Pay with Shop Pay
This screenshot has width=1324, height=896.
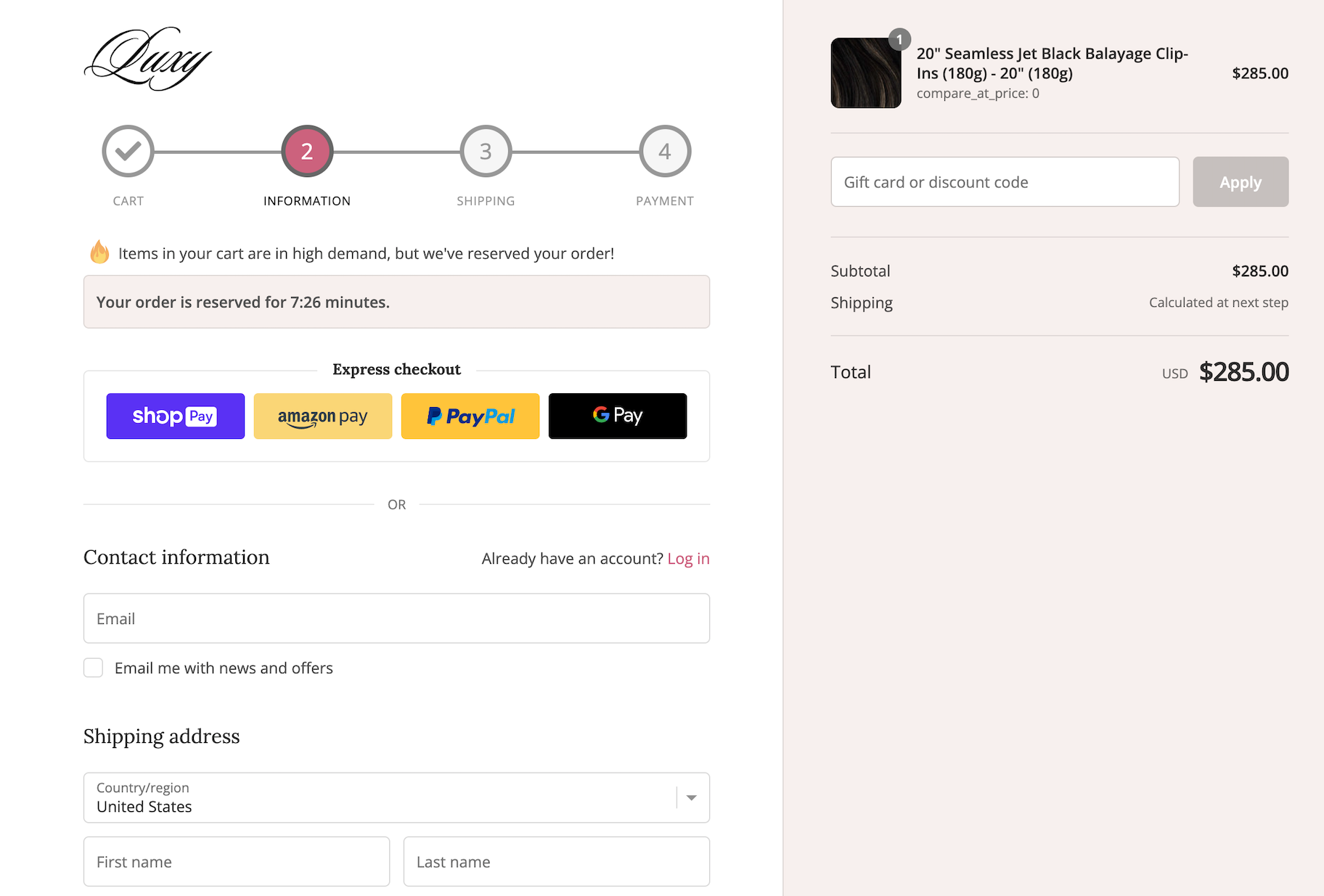coord(176,416)
